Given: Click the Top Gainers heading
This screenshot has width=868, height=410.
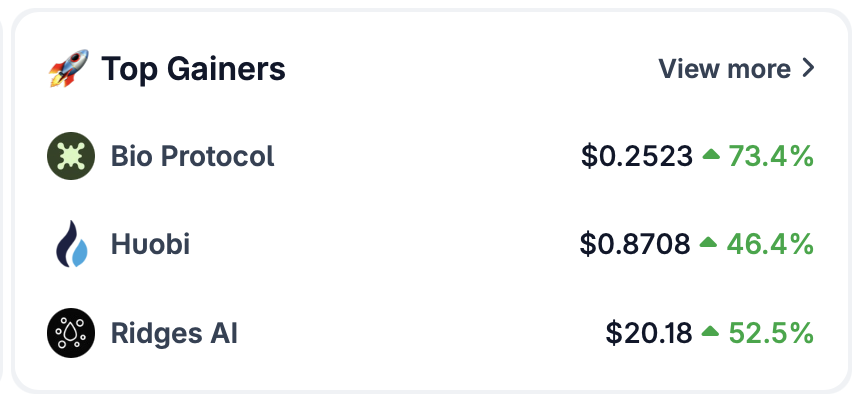Looking at the screenshot, I should [193, 69].
